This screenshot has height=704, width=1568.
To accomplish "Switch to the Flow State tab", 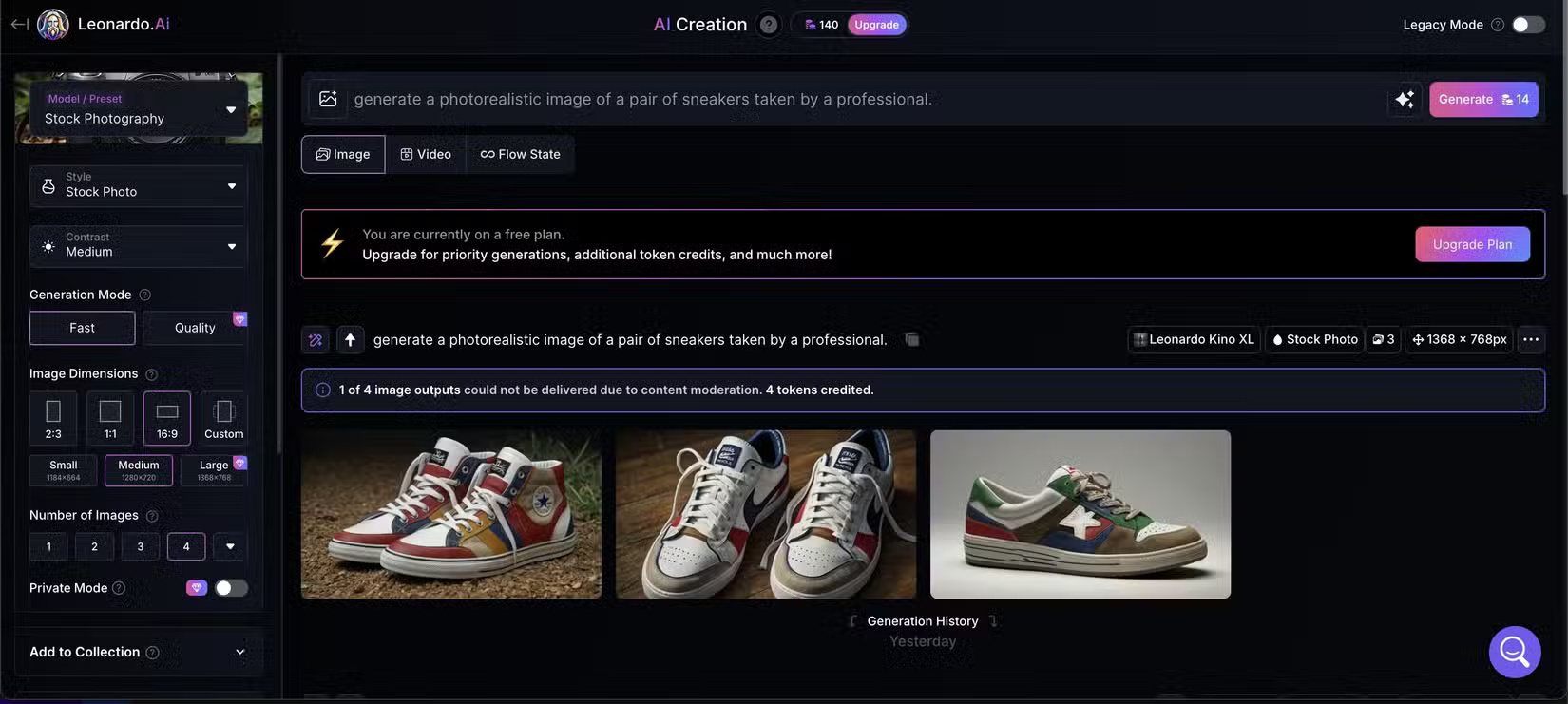I will point(520,154).
